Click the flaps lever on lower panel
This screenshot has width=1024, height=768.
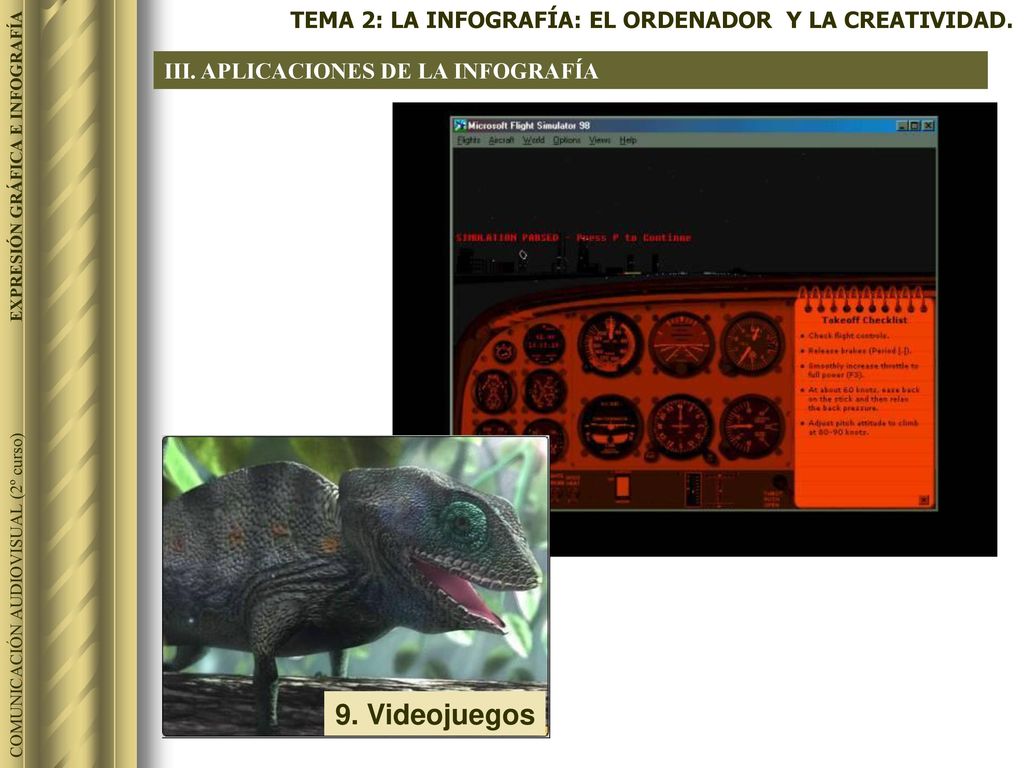(622, 488)
